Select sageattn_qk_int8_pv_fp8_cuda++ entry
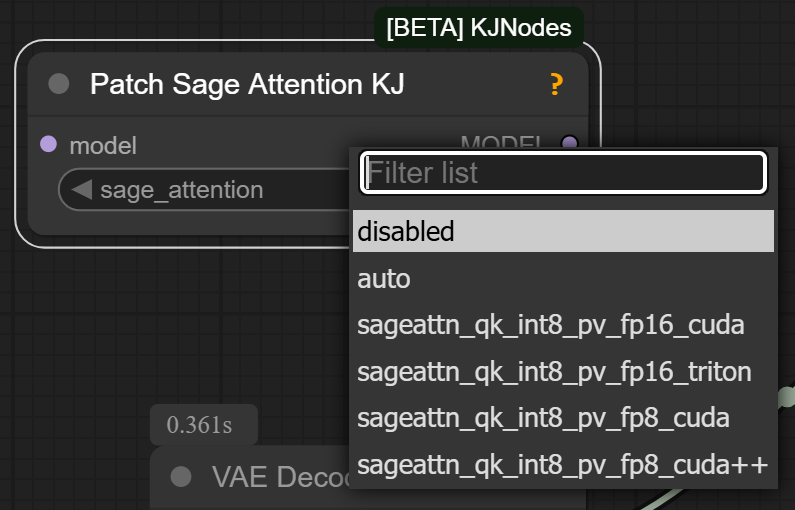 point(563,465)
